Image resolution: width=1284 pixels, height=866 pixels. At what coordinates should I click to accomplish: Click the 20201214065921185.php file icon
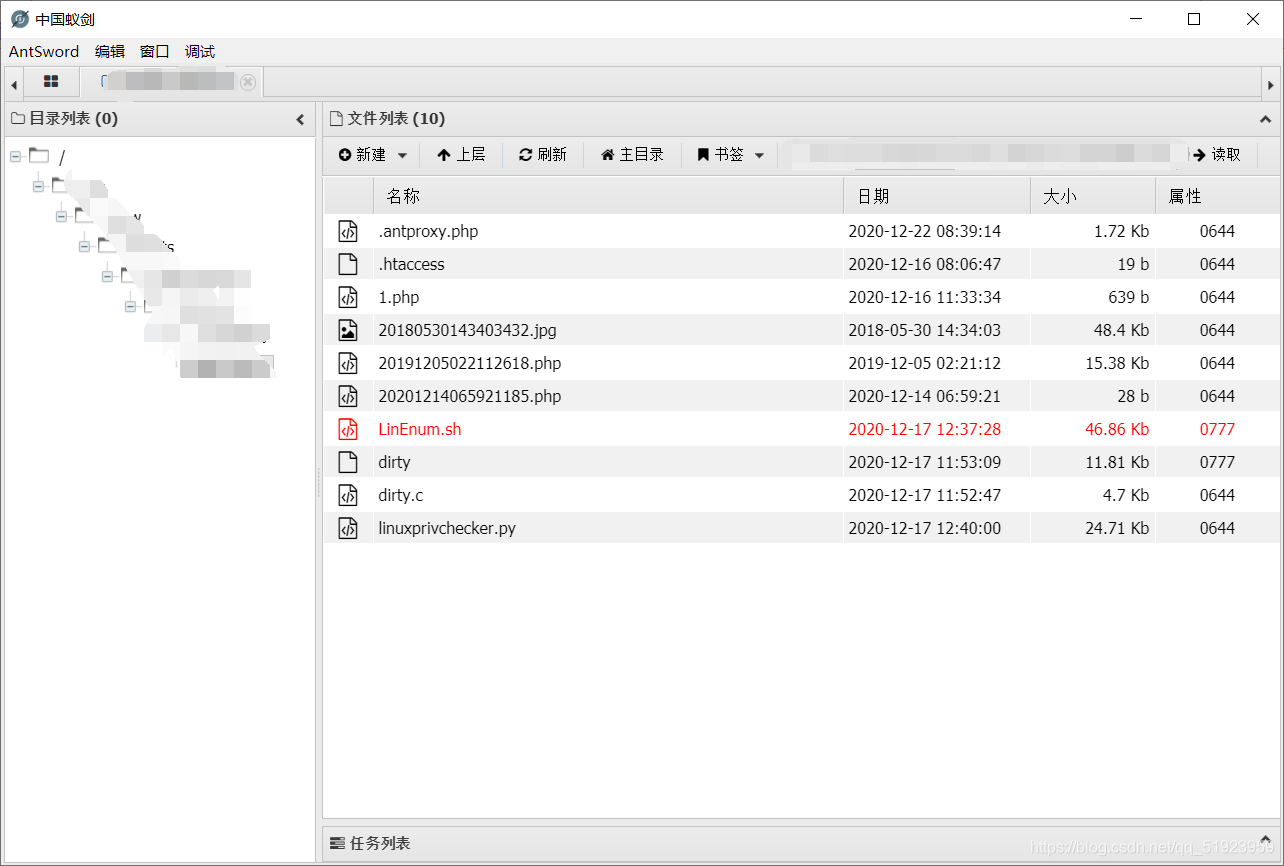[347, 396]
